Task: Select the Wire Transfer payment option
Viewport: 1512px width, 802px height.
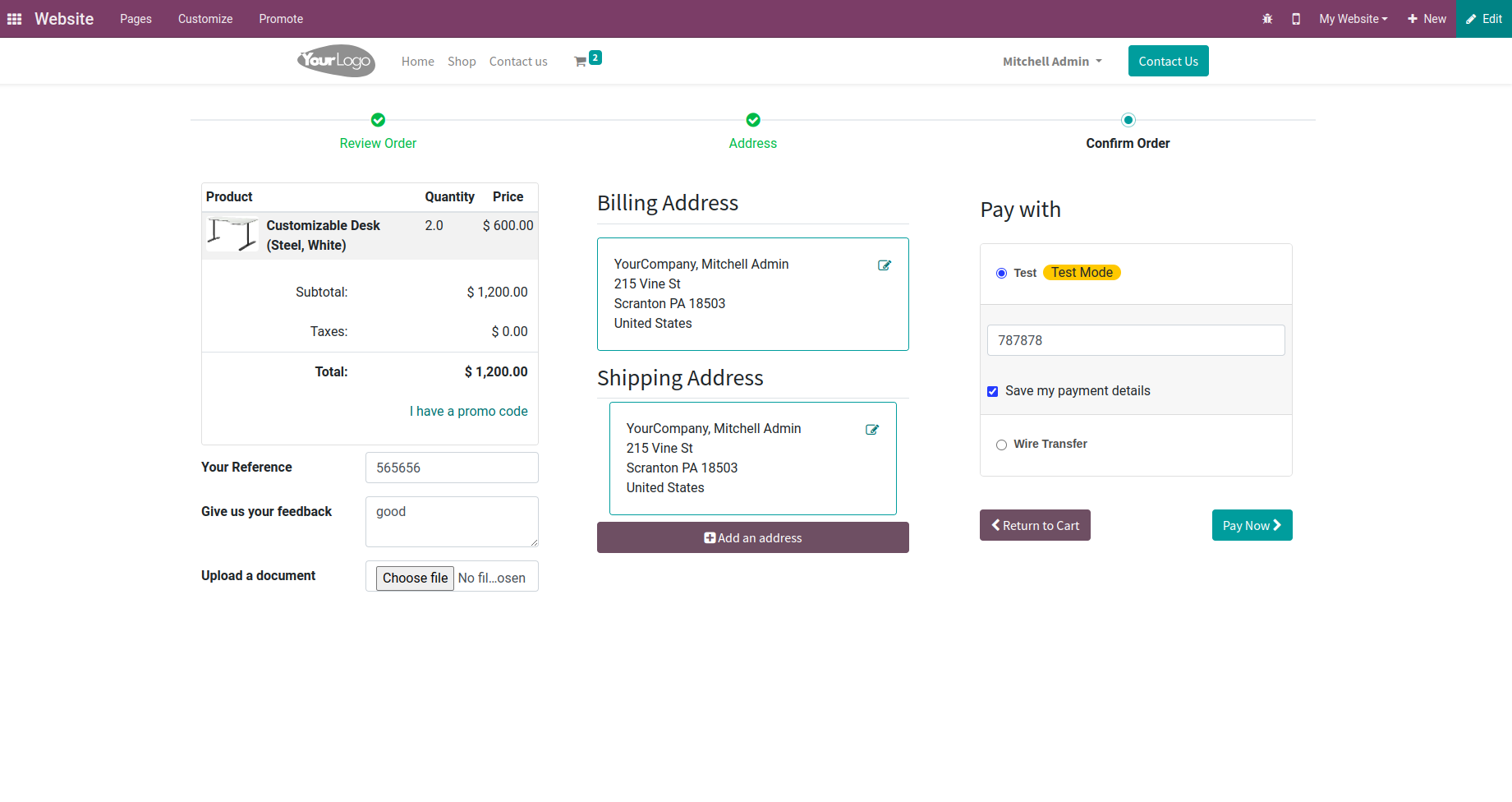Action: tap(1001, 445)
